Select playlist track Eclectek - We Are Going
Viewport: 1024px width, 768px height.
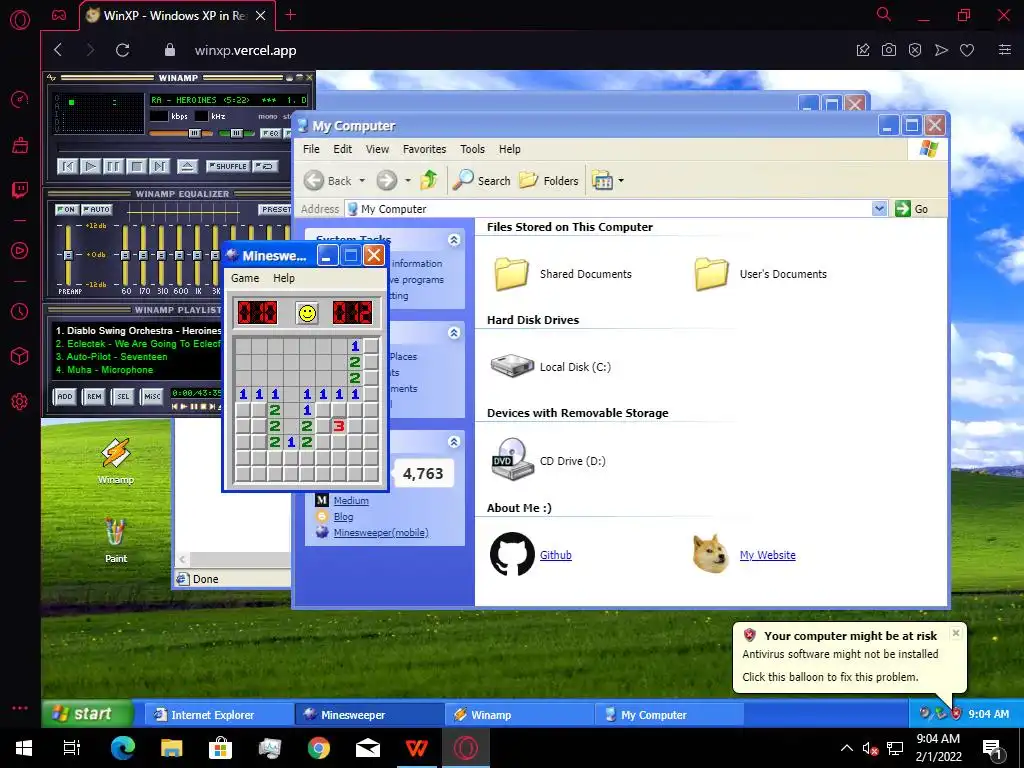[138, 344]
